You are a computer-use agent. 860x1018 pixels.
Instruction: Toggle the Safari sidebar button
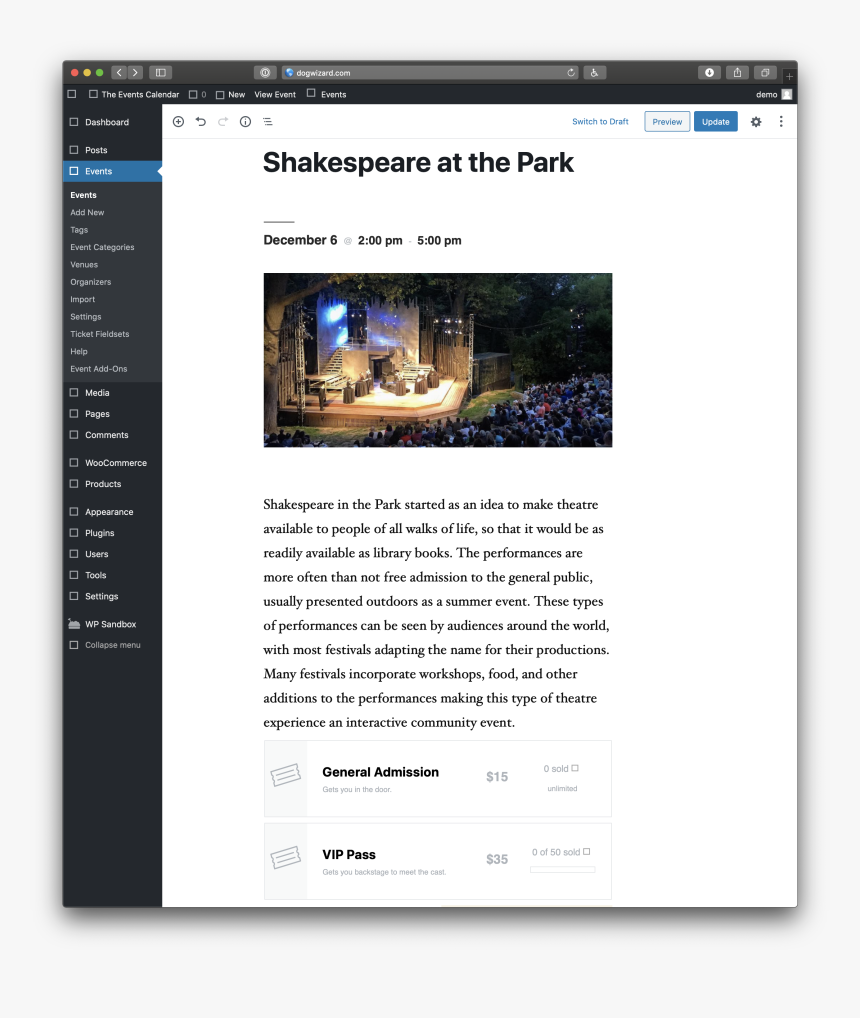pos(160,72)
